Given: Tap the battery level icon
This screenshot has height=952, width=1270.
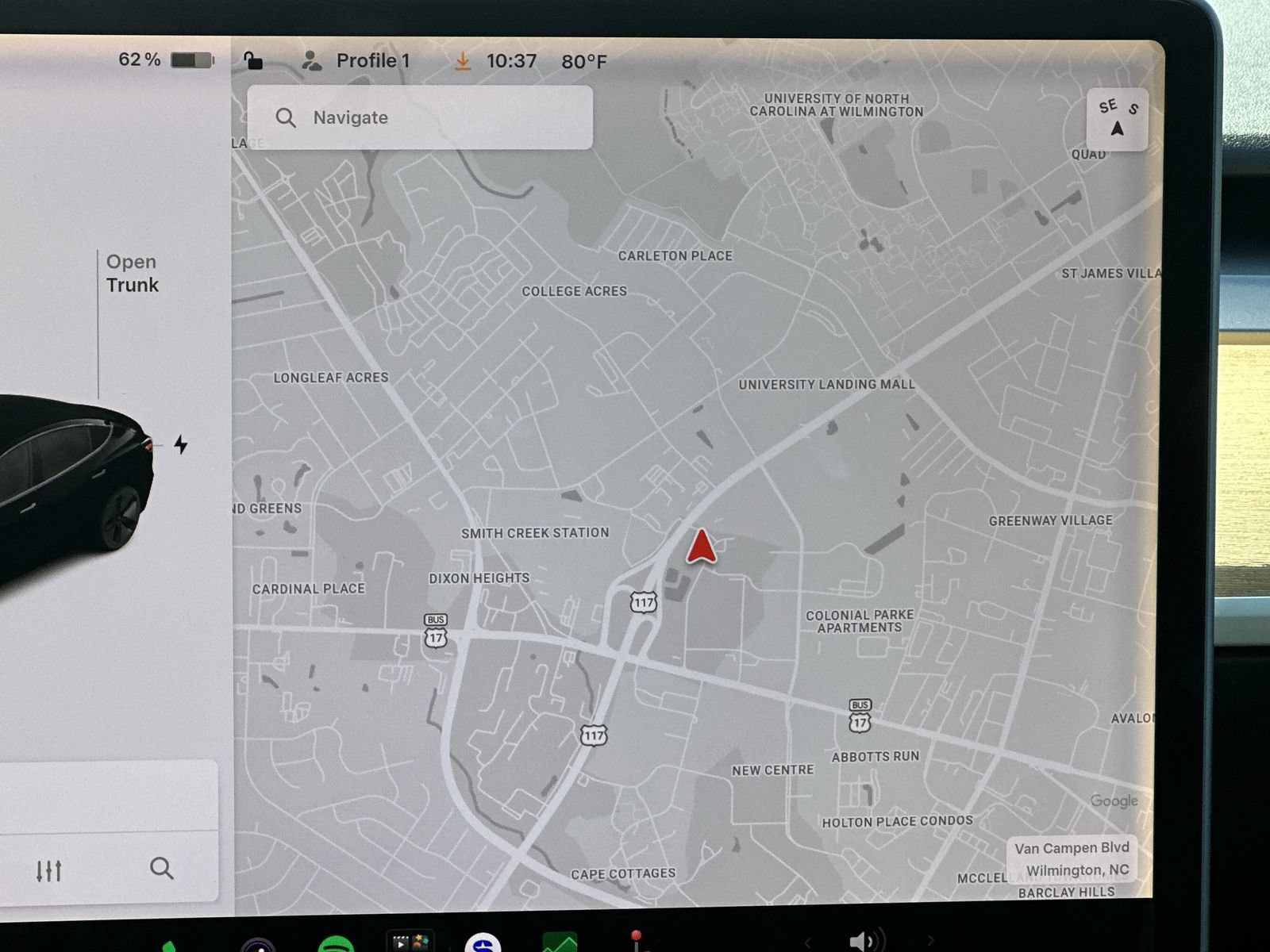Looking at the screenshot, I should (192, 60).
